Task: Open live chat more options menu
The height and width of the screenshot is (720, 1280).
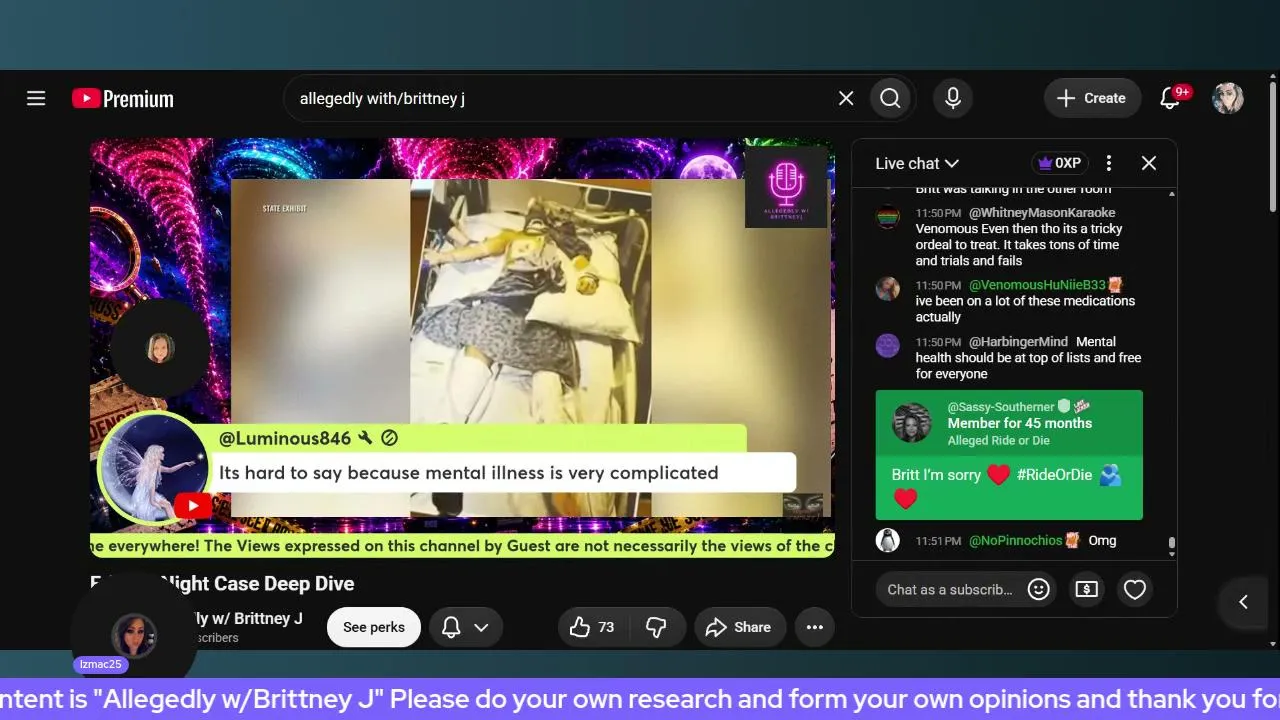Action: tap(1108, 163)
